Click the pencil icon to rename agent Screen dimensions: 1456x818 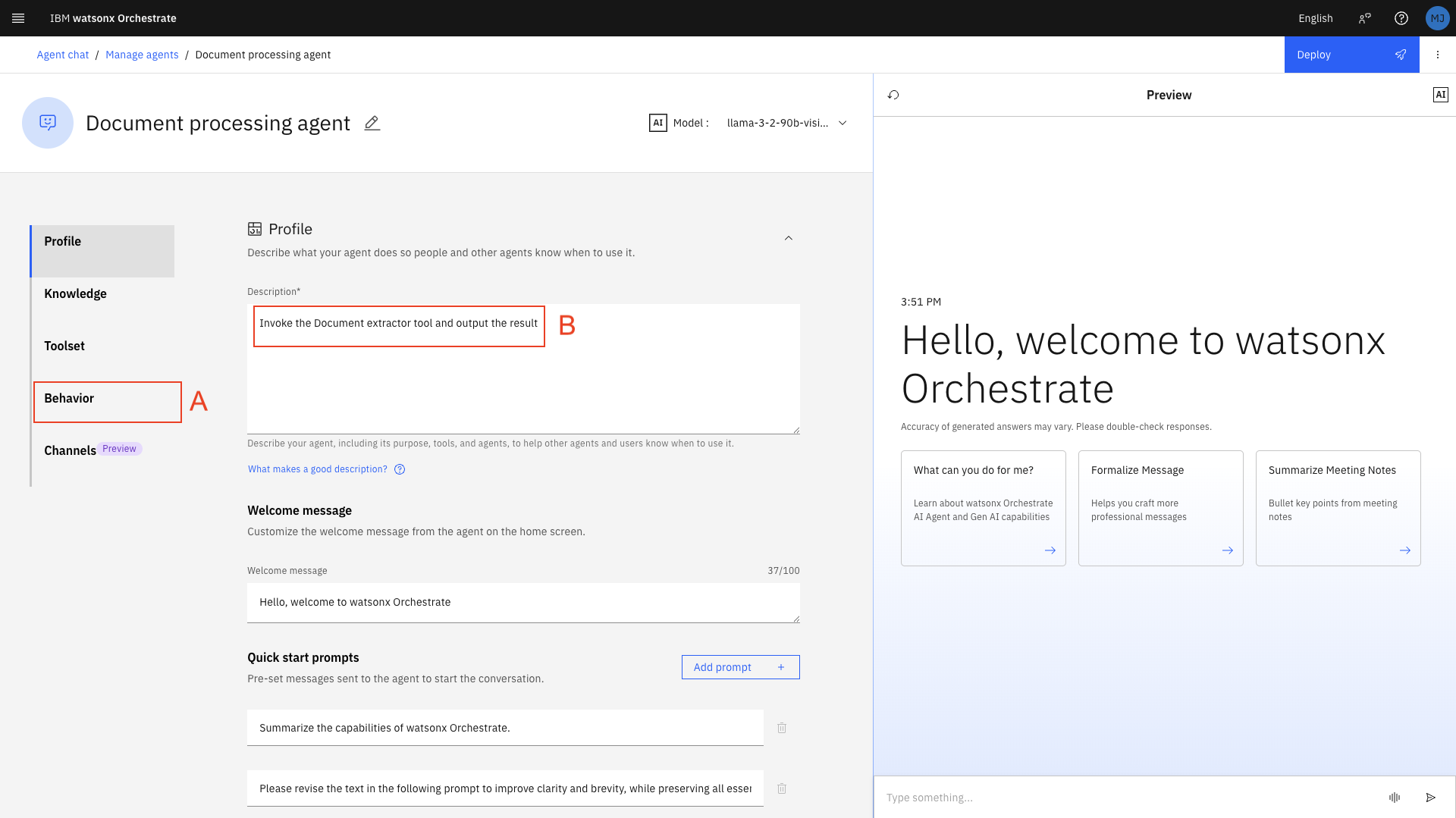click(x=372, y=123)
